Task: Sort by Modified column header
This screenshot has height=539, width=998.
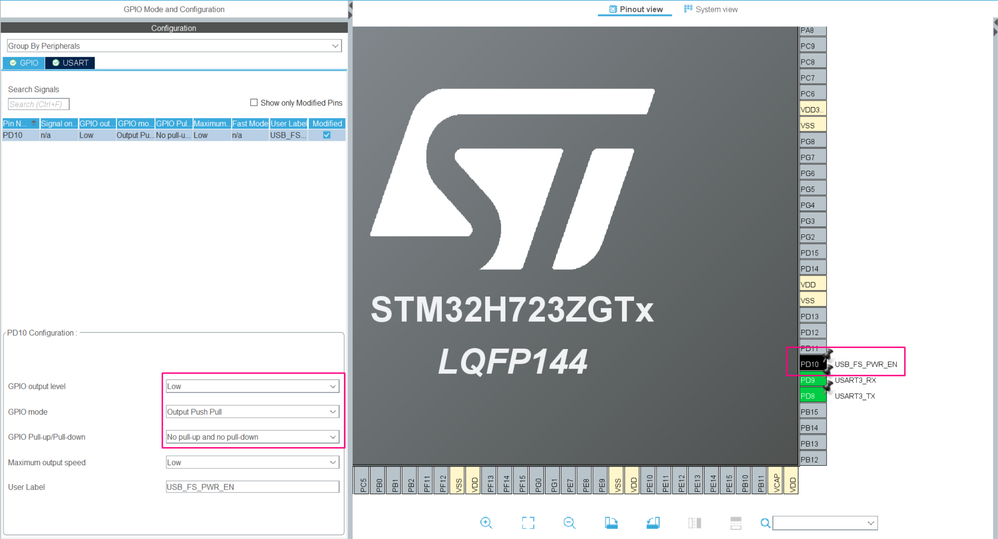Action: (327, 123)
